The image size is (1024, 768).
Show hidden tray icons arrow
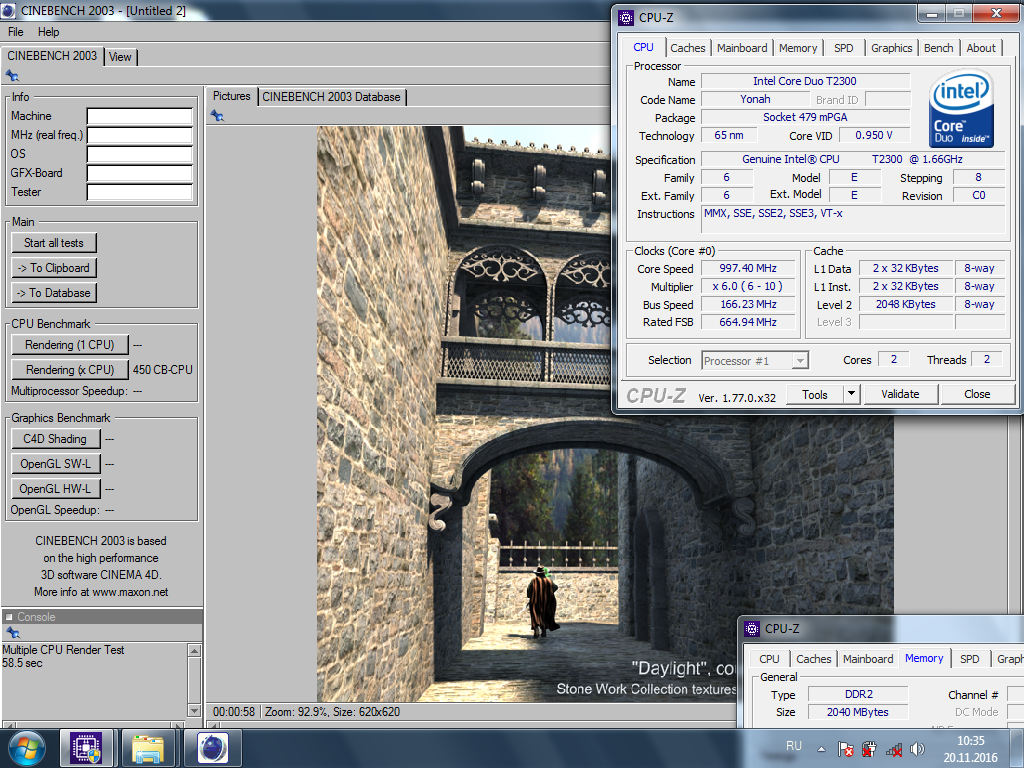(x=821, y=749)
